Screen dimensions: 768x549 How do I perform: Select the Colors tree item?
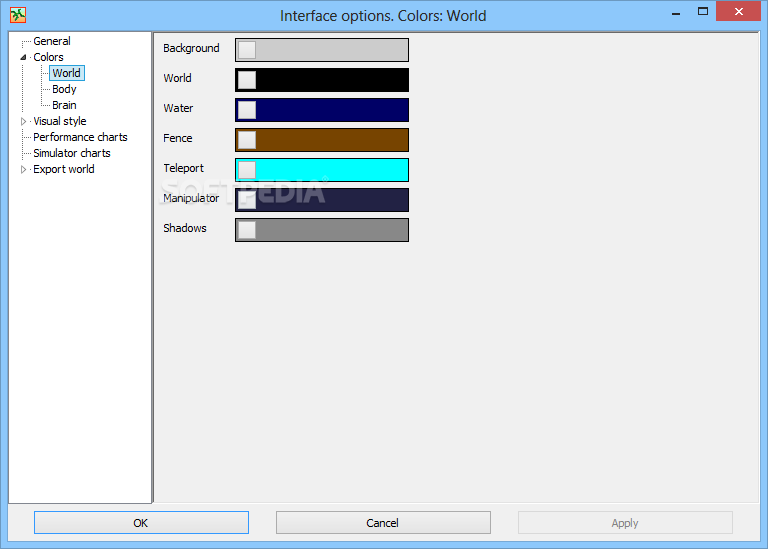point(48,57)
